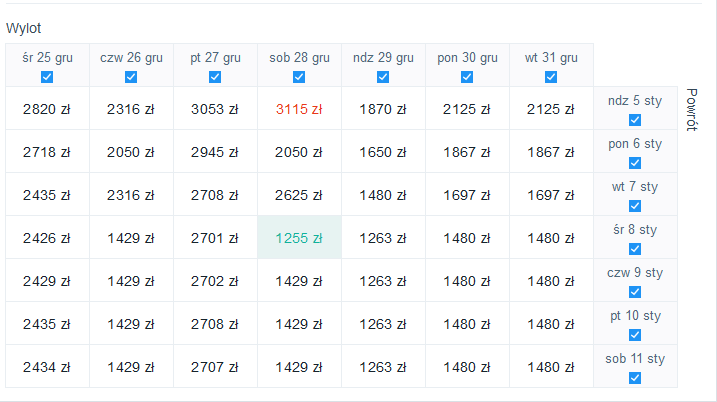The height and width of the screenshot is (402, 717).
Task: Uncheck the śr 25 gru departure checkbox
Action: (47, 77)
